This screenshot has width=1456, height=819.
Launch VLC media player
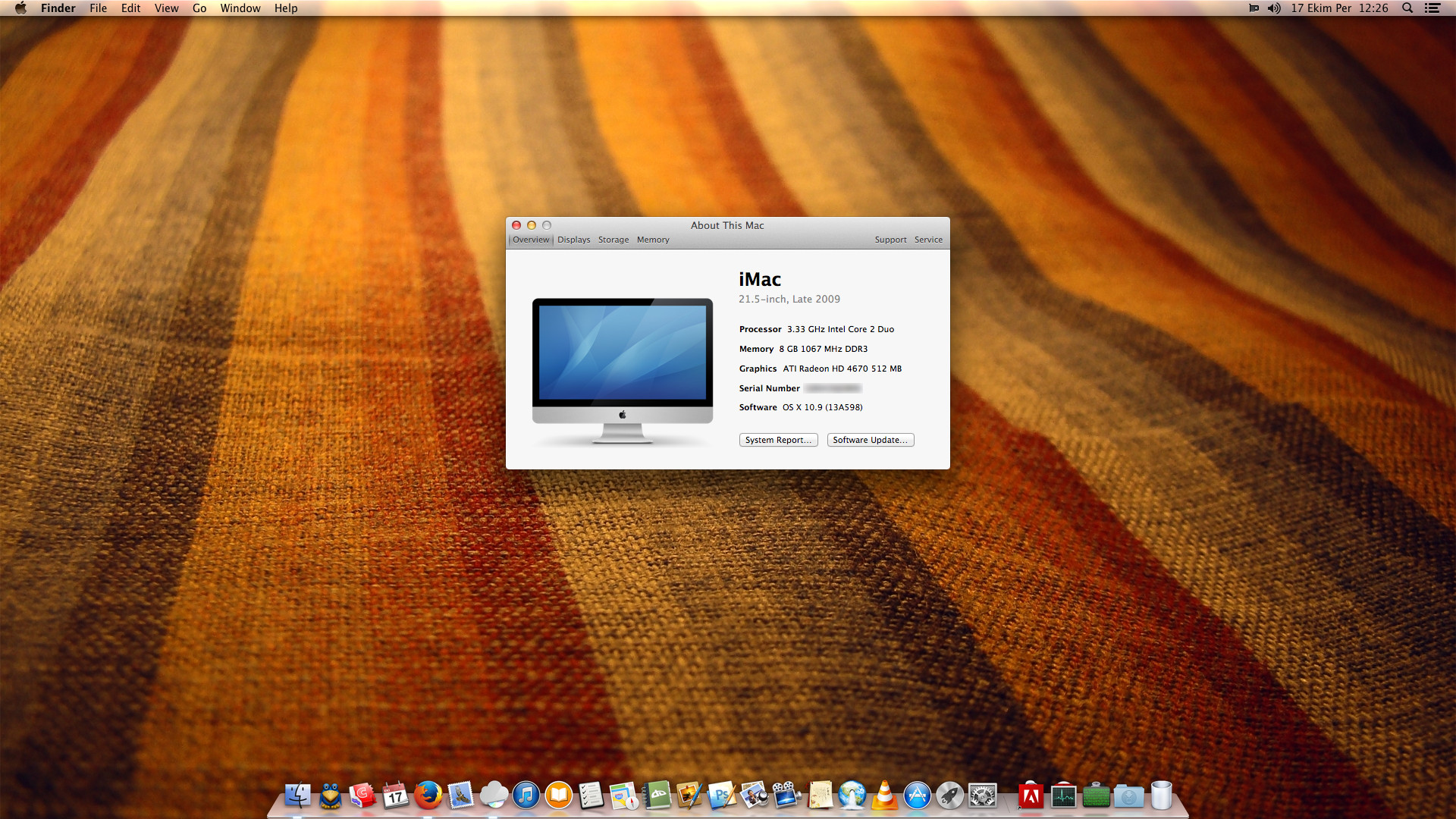click(885, 795)
